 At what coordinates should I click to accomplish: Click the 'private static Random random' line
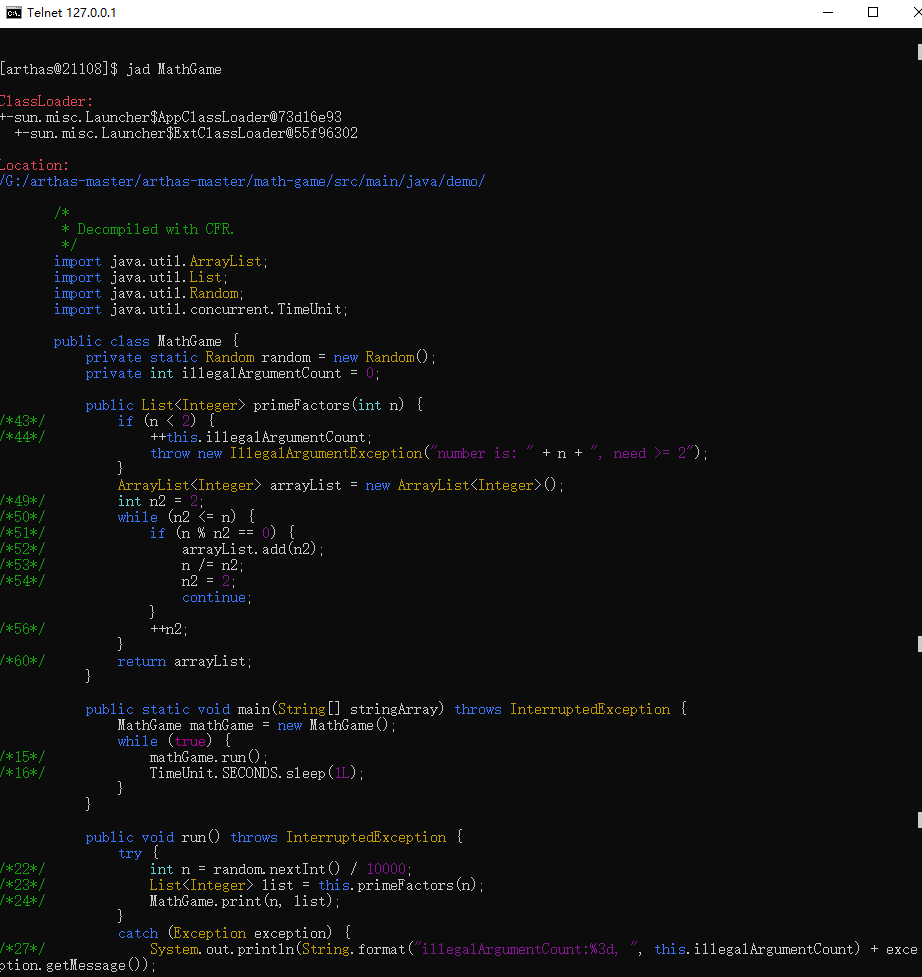pyautogui.click(x=260, y=358)
